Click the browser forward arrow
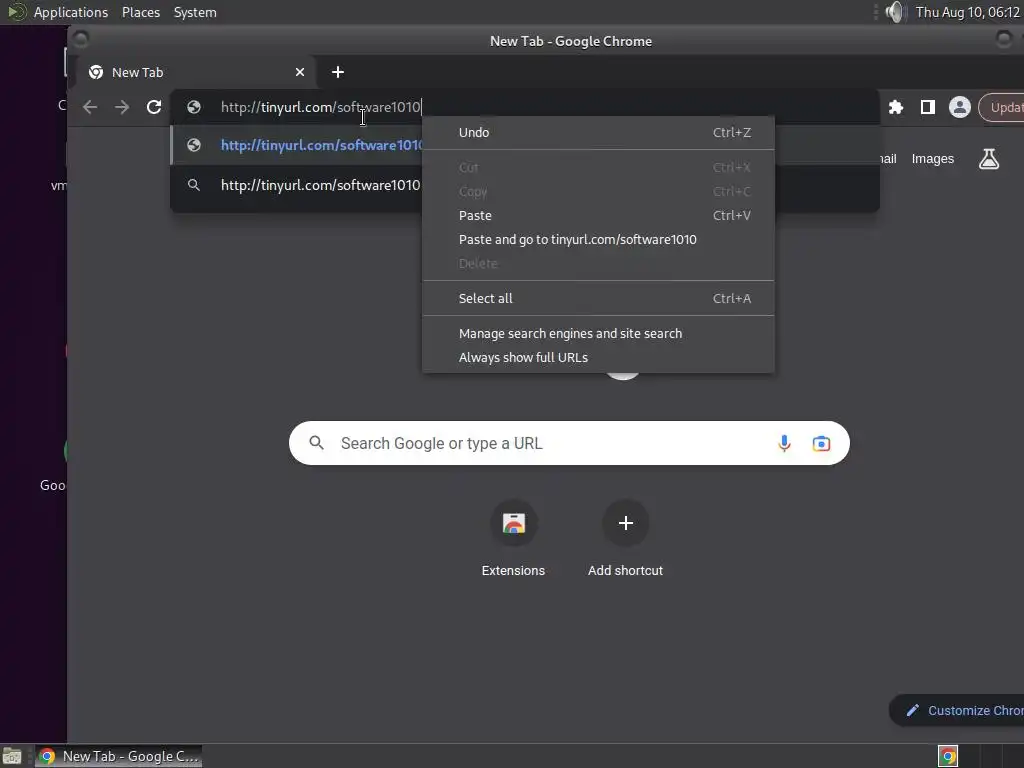 point(122,107)
